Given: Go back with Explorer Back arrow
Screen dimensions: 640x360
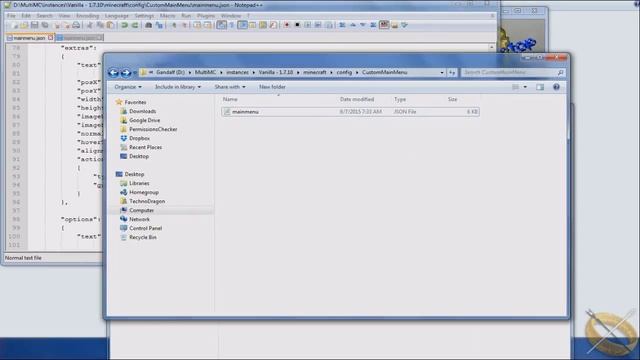Looking at the screenshot, I should pos(113,73).
